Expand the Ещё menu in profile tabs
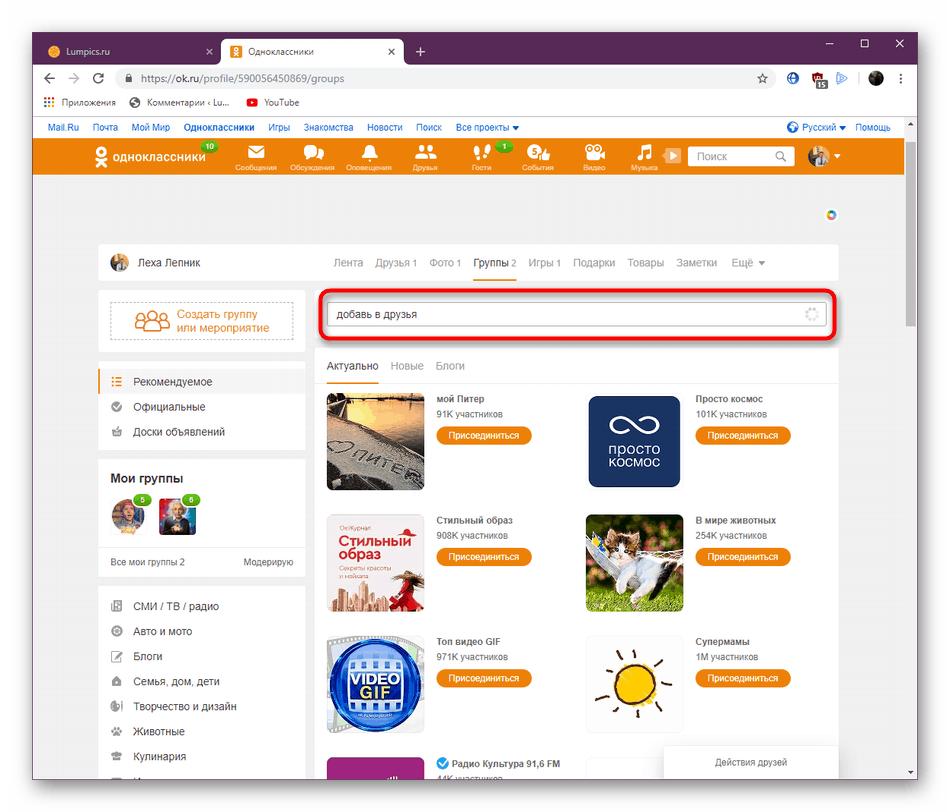This screenshot has width=950, height=812. [x=748, y=262]
